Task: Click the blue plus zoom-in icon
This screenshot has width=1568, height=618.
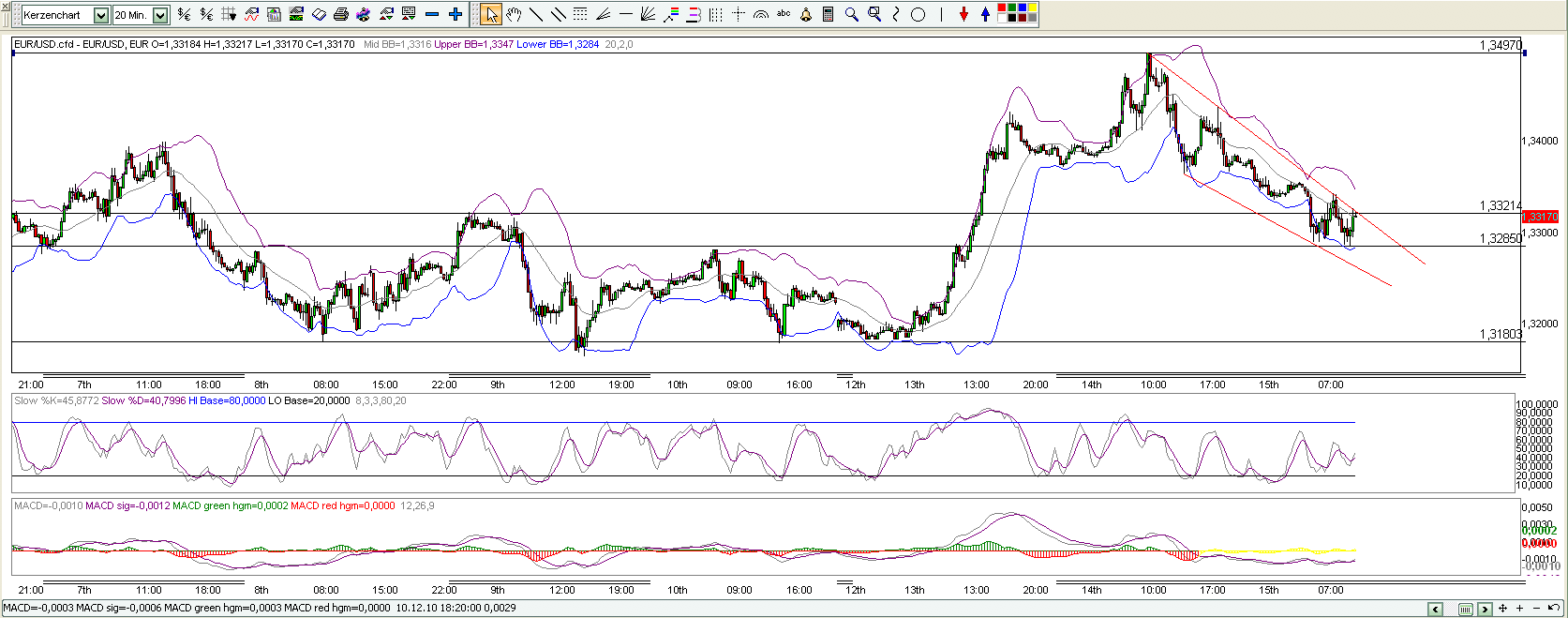Action: click(455, 14)
